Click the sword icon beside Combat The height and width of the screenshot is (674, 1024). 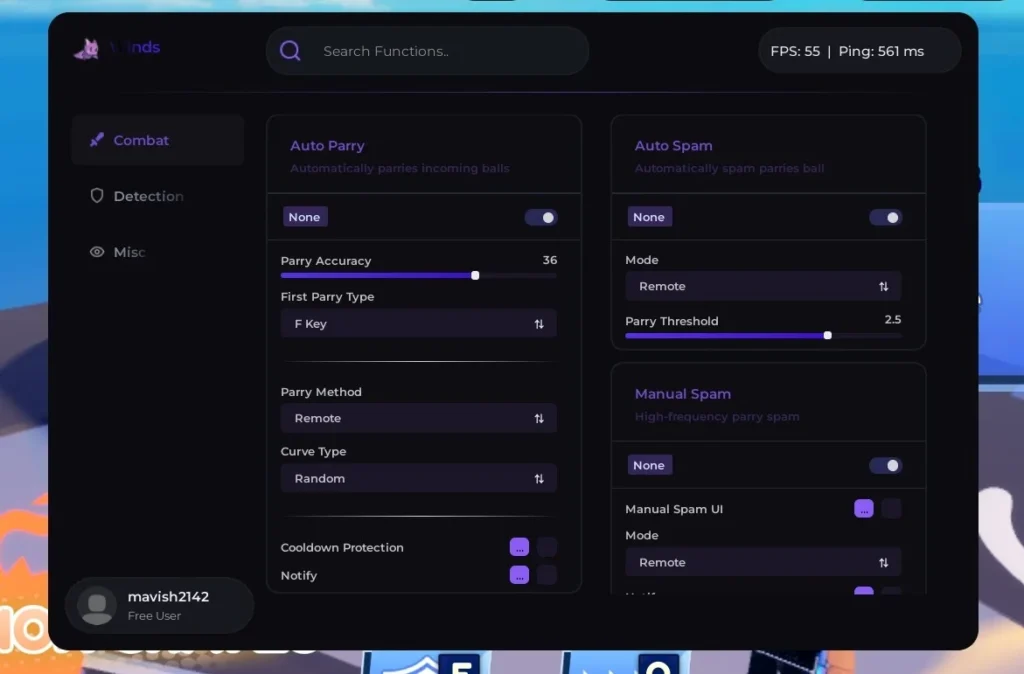pos(97,140)
